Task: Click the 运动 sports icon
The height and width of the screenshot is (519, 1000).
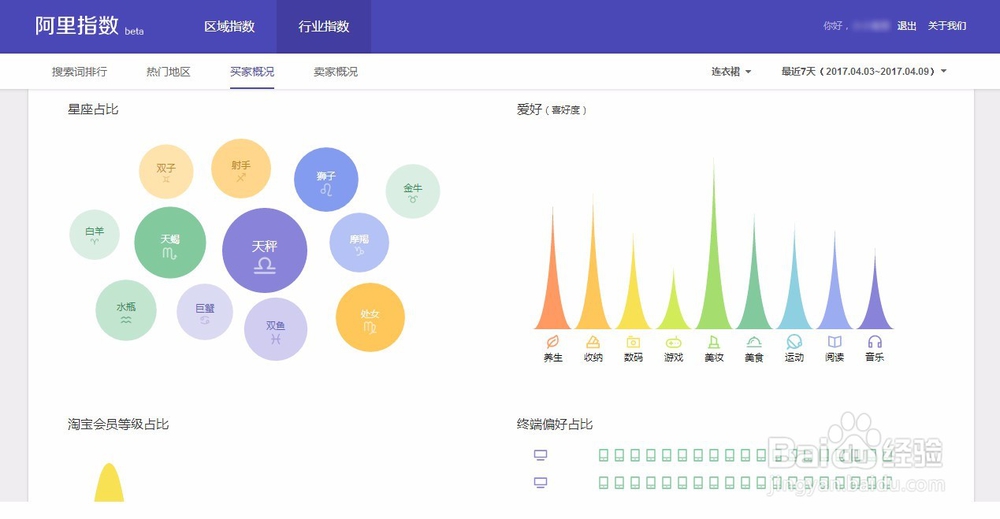Action: [794, 342]
